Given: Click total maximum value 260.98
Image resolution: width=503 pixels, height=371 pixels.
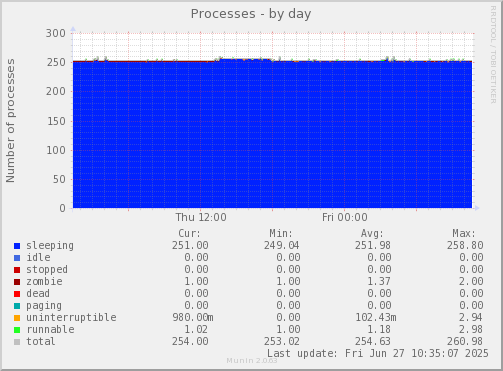Looking at the screenshot, I should point(465,341).
